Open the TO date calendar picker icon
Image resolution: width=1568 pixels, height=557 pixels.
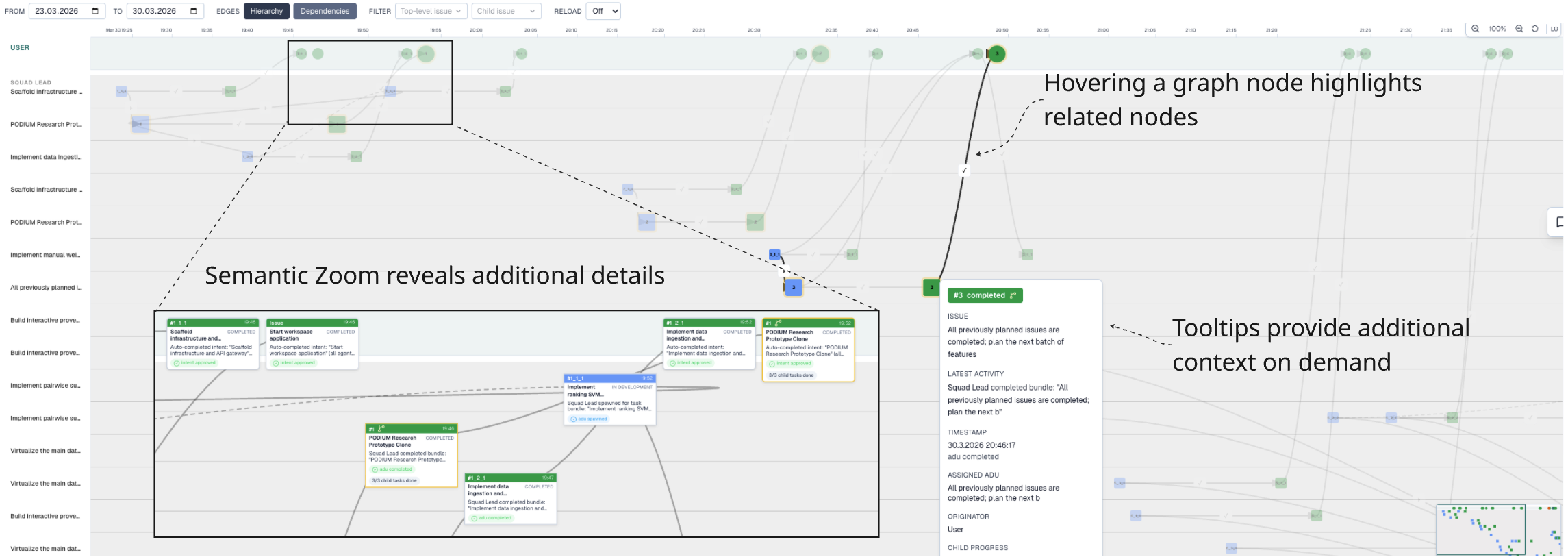point(194,11)
